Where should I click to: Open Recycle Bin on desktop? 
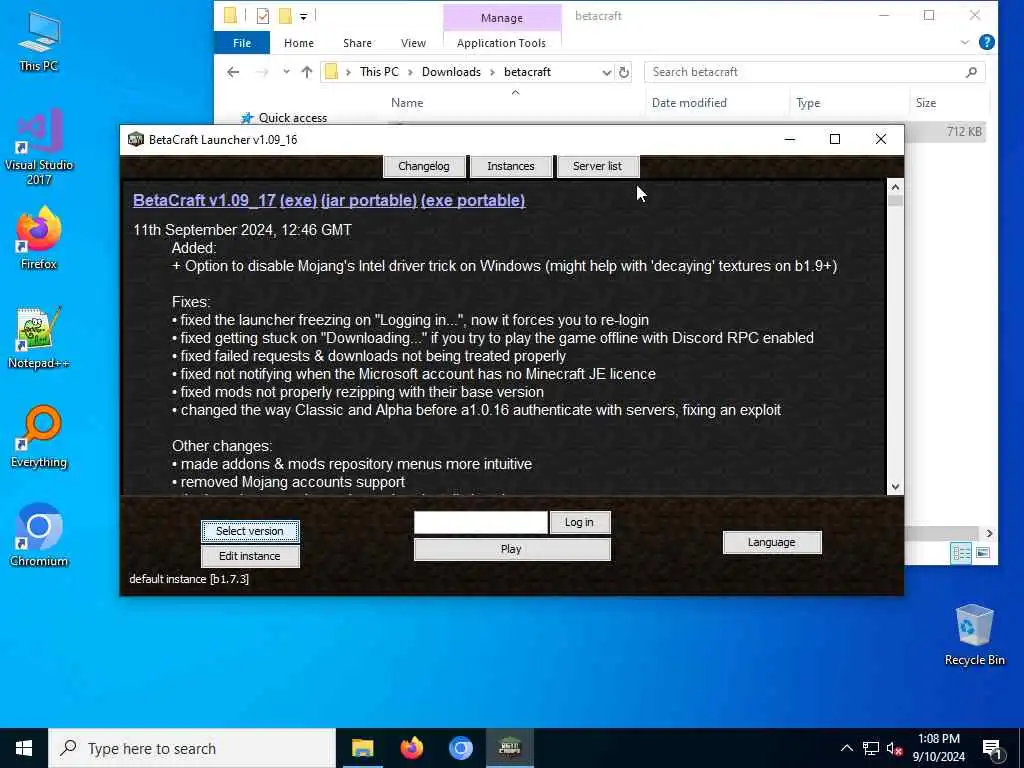point(974,635)
